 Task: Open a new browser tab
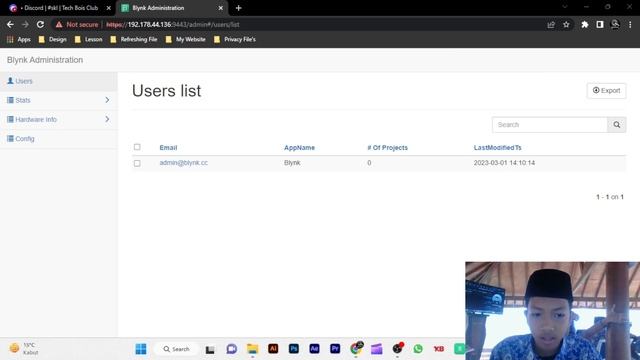coord(238,8)
